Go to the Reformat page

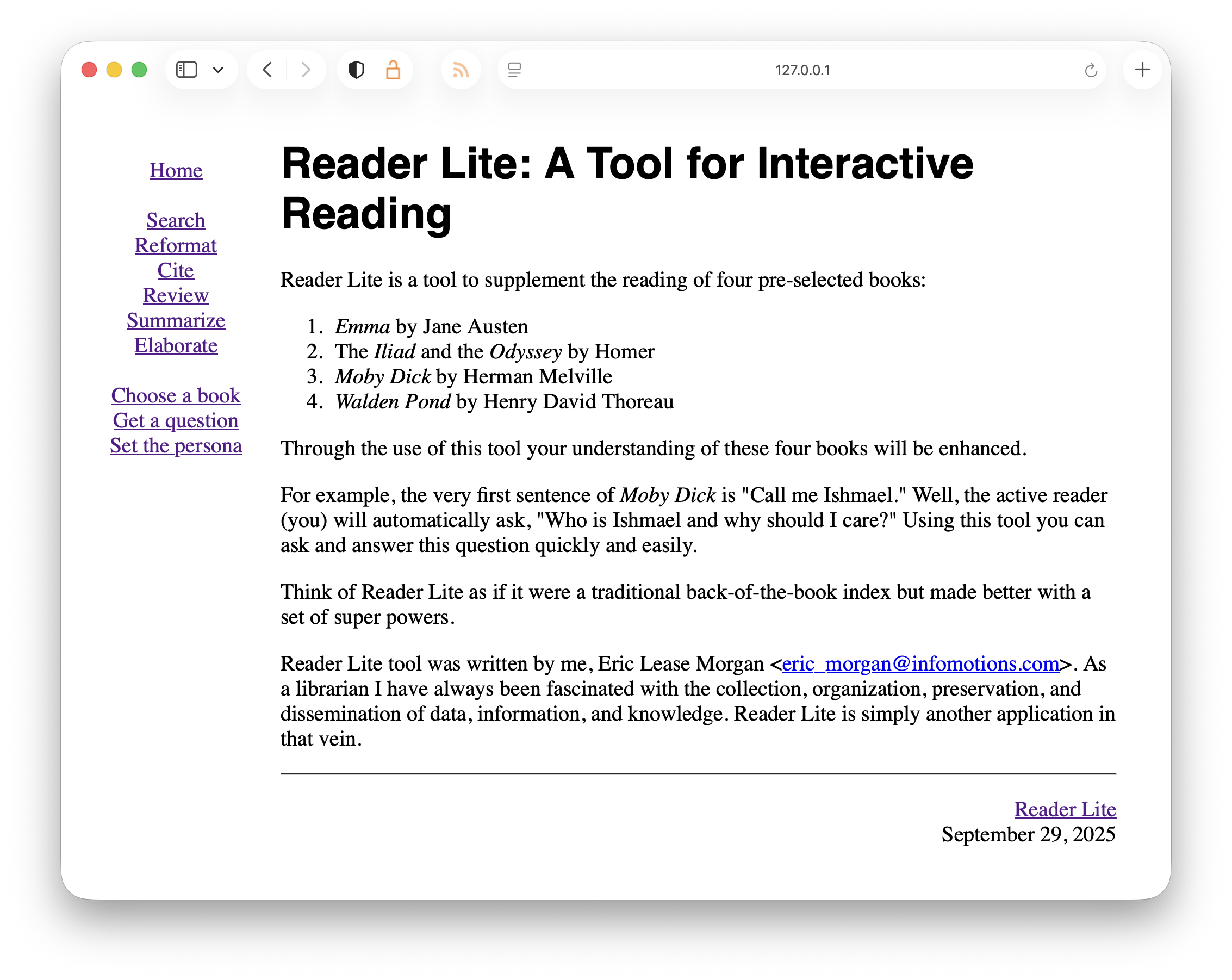pos(176,245)
